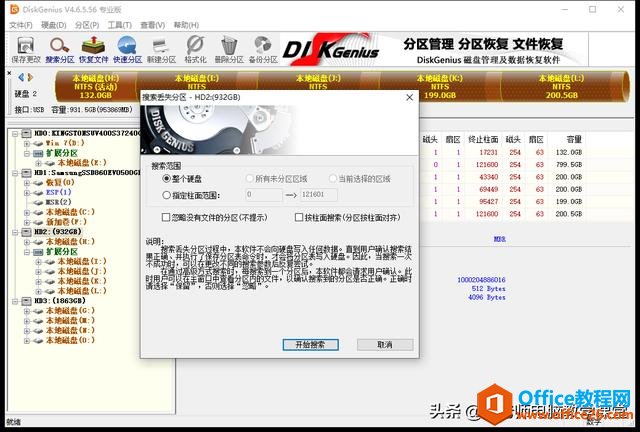
Task: Open the 备份分区 (Backup Partition) tool
Action: tap(265, 48)
